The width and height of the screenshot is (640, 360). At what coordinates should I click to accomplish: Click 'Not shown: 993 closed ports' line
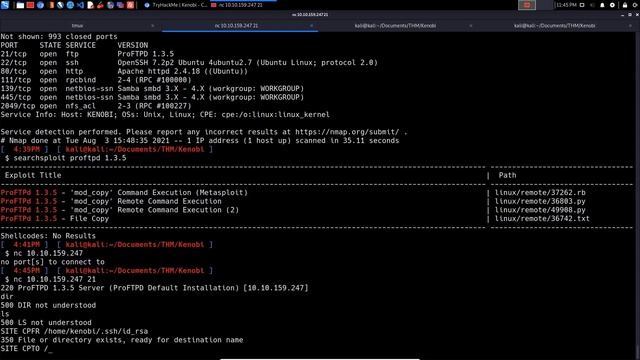pyautogui.click(x=59, y=37)
